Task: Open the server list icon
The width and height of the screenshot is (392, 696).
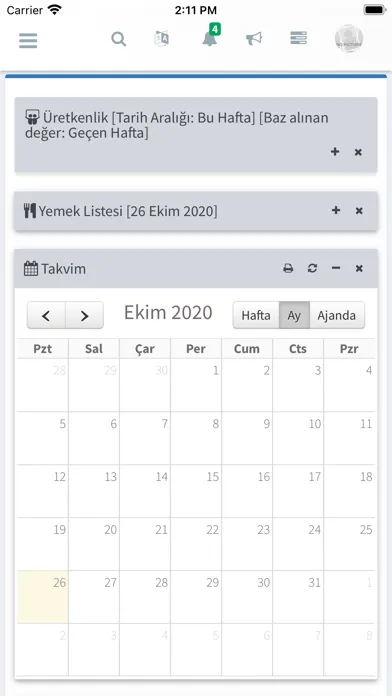Action: click(x=299, y=38)
